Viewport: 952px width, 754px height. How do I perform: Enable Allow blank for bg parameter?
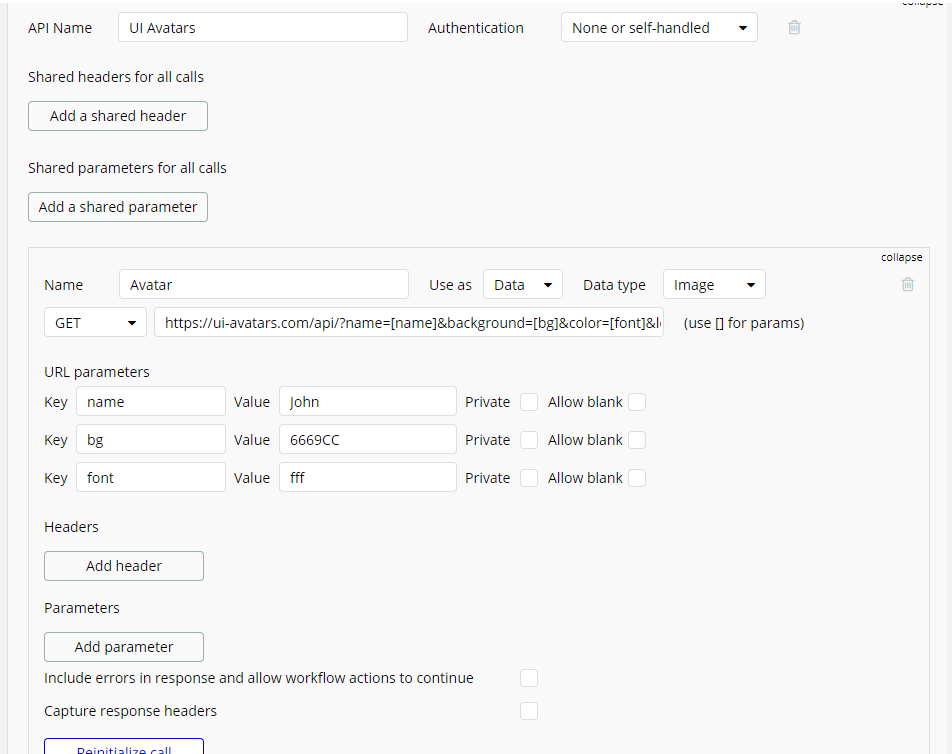(637, 440)
